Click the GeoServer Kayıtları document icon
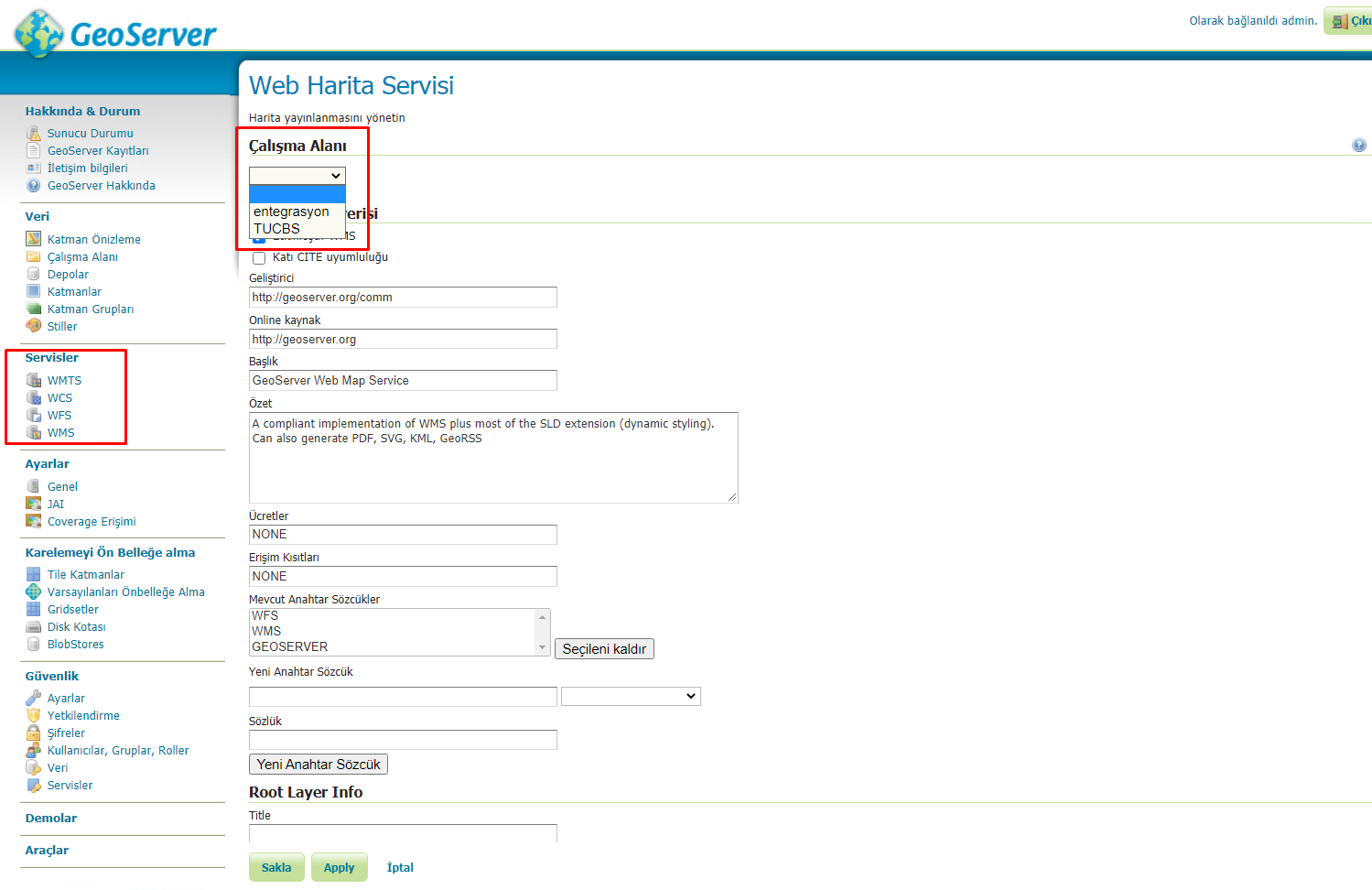This screenshot has height=890, width=1372. click(x=34, y=151)
